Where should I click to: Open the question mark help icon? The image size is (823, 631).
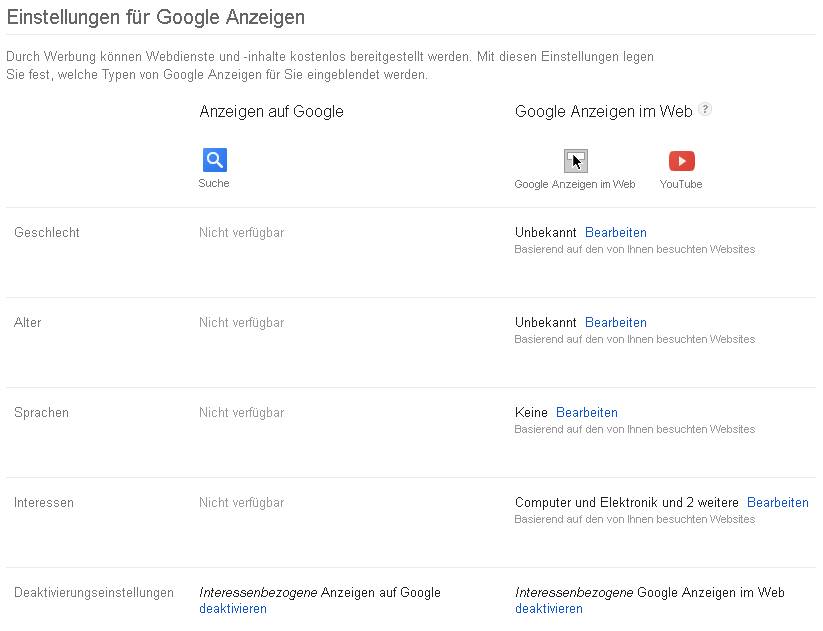(x=705, y=109)
